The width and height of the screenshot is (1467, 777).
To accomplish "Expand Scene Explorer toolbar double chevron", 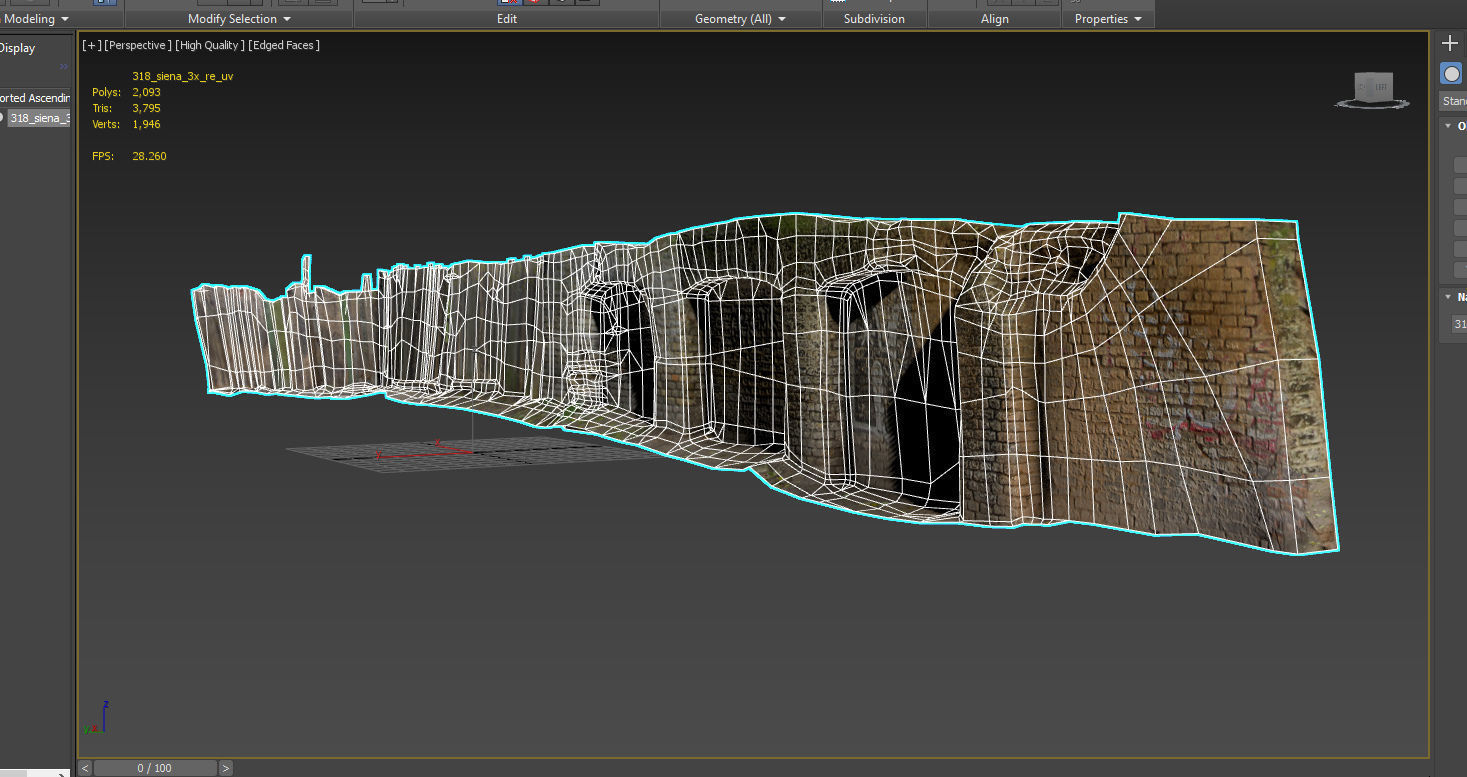I will click(64, 67).
